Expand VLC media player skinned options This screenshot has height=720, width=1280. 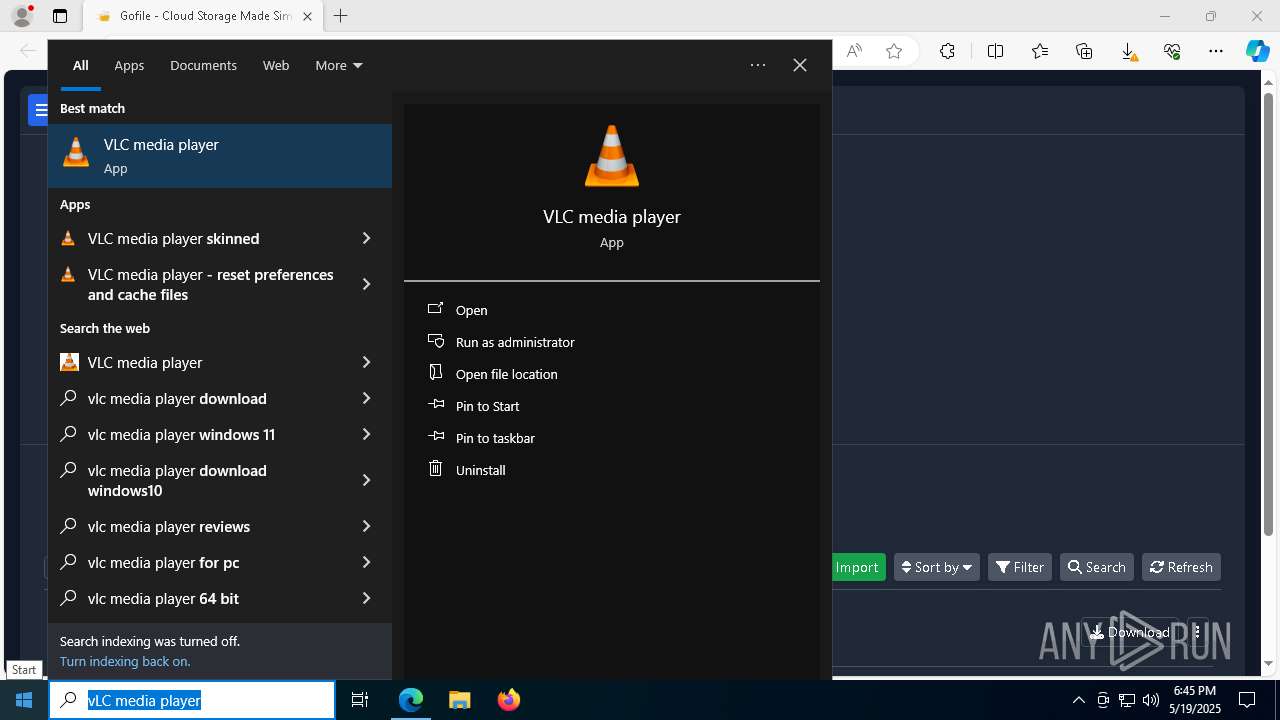tap(366, 238)
